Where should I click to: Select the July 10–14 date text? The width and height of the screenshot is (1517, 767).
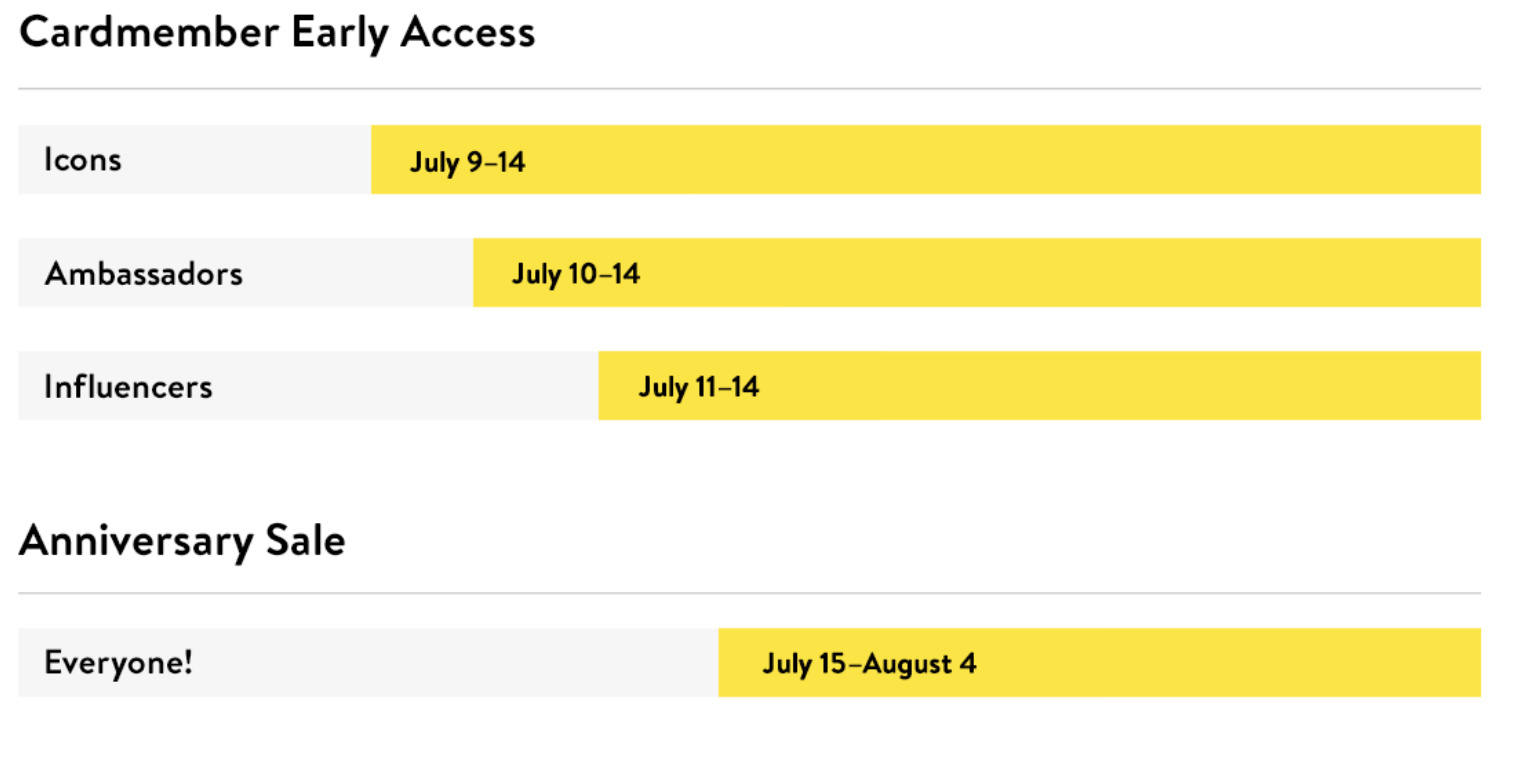coord(575,274)
